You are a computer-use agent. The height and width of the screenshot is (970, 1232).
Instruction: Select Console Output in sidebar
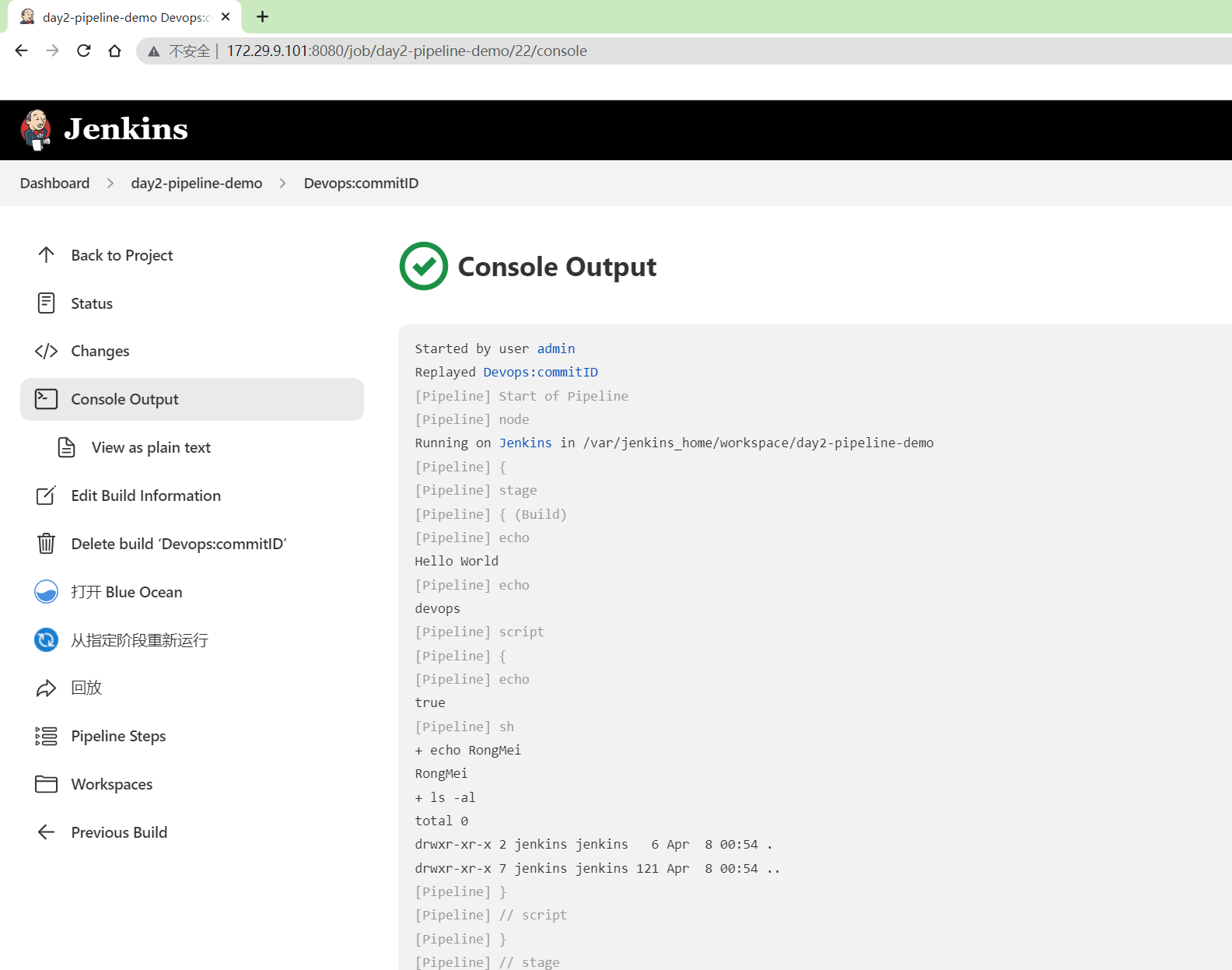(x=192, y=399)
